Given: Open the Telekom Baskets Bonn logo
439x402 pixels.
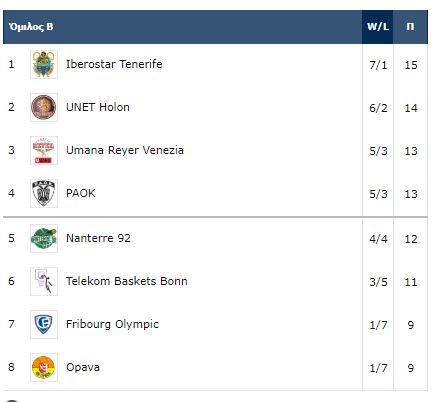Looking at the screenshot, I should pyautogui.click(x=44, y=281).
